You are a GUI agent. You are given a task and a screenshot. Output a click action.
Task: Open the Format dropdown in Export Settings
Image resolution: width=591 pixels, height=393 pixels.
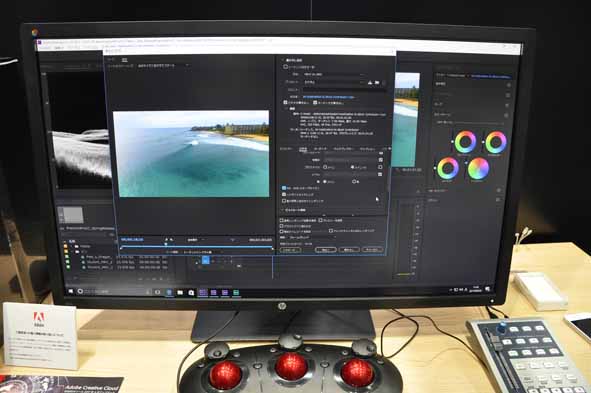point(334,75)
